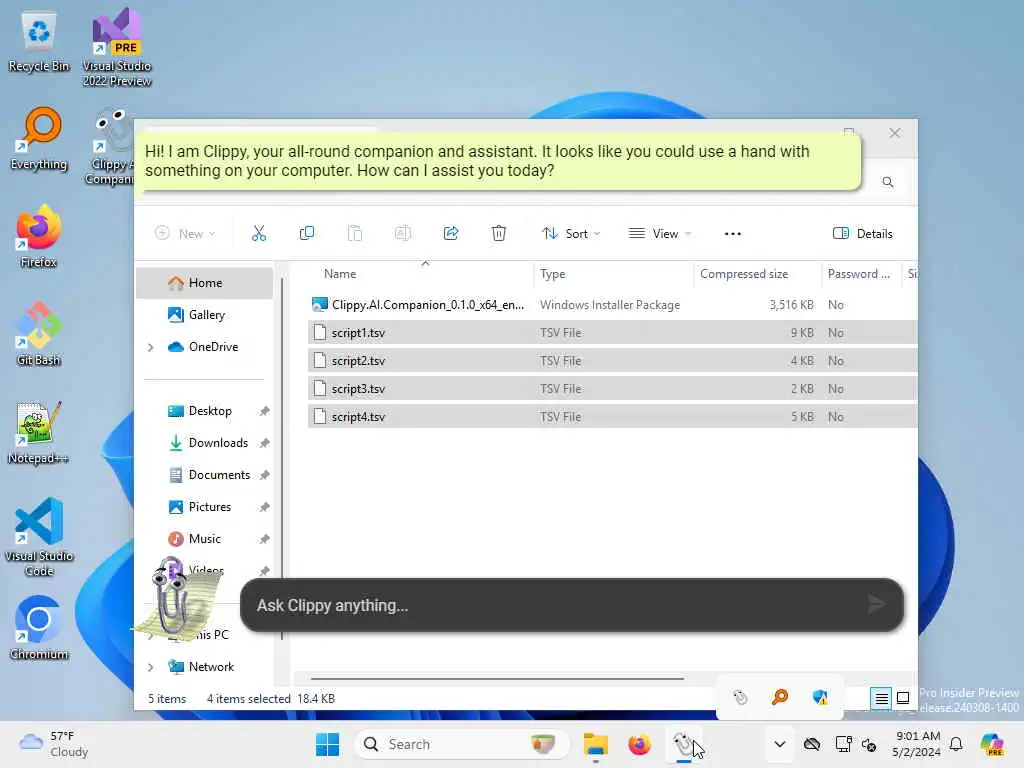Select script3.tsv file

[613, 389]
